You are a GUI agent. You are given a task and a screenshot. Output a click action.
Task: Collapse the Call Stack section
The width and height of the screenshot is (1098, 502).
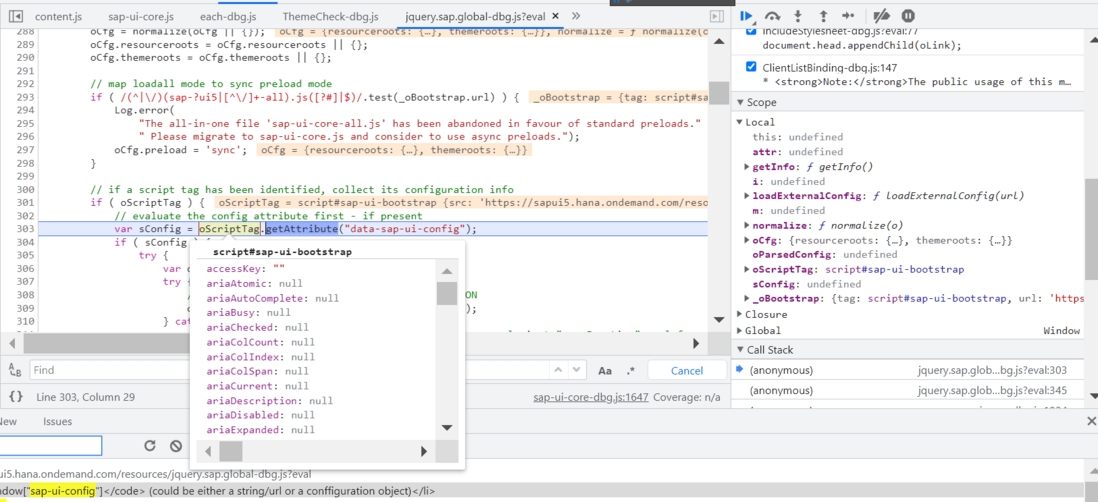[741, 350]
